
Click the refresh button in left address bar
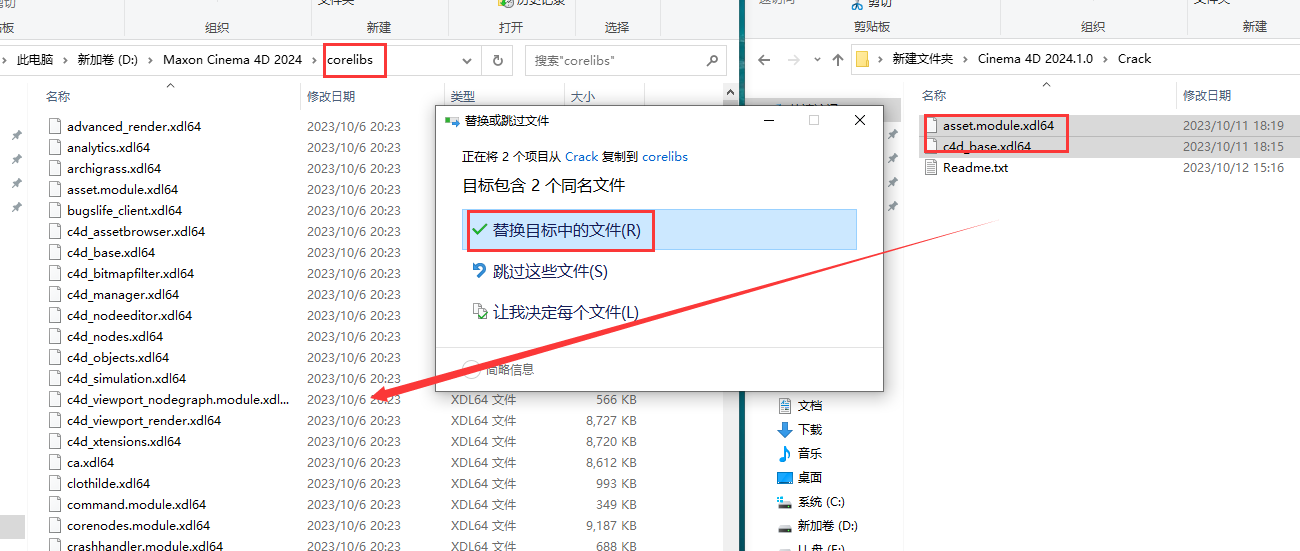coord(497,60)
